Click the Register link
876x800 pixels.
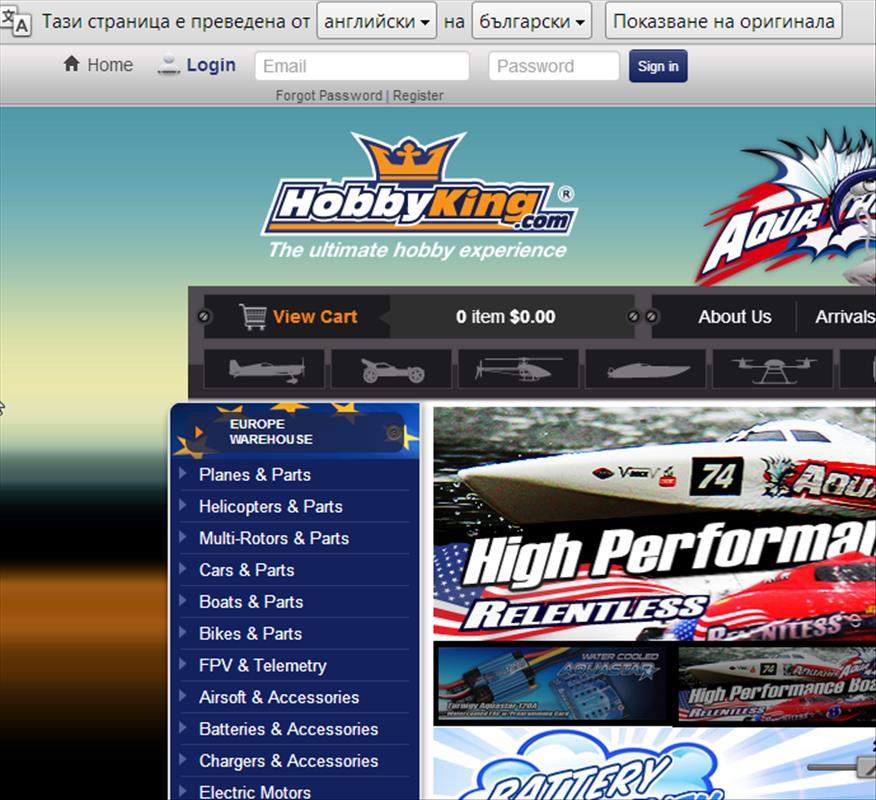click(418, 96)
